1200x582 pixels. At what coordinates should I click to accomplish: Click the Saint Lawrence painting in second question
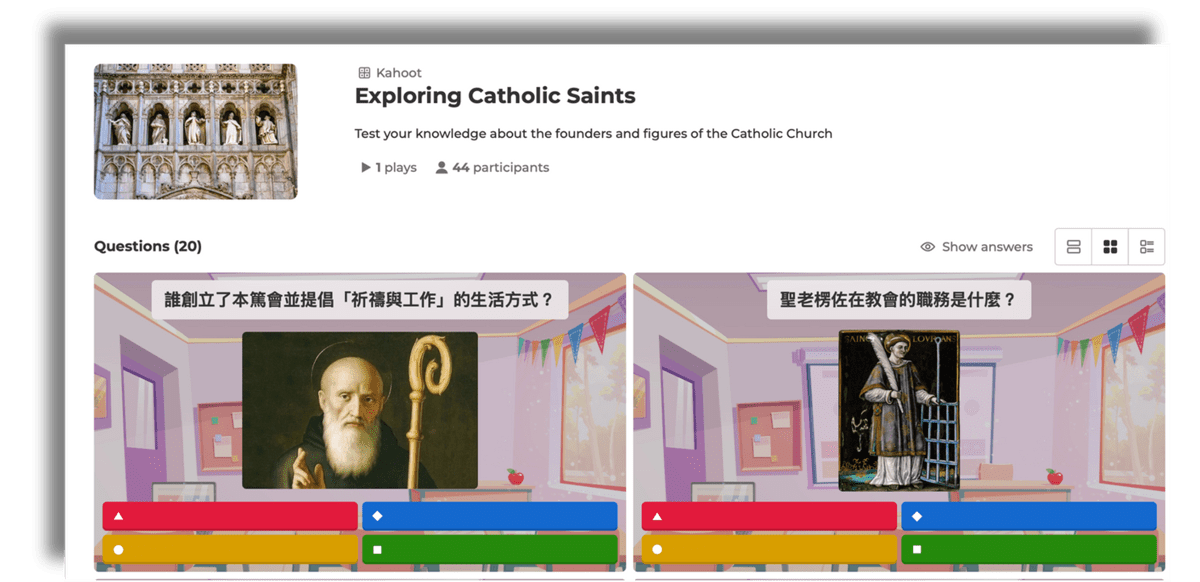[x=899, y=410]
